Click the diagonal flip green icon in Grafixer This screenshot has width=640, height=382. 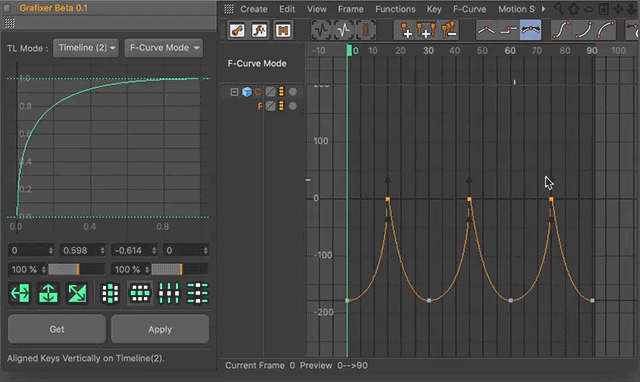pyautogui.click(x=77, y=293)
